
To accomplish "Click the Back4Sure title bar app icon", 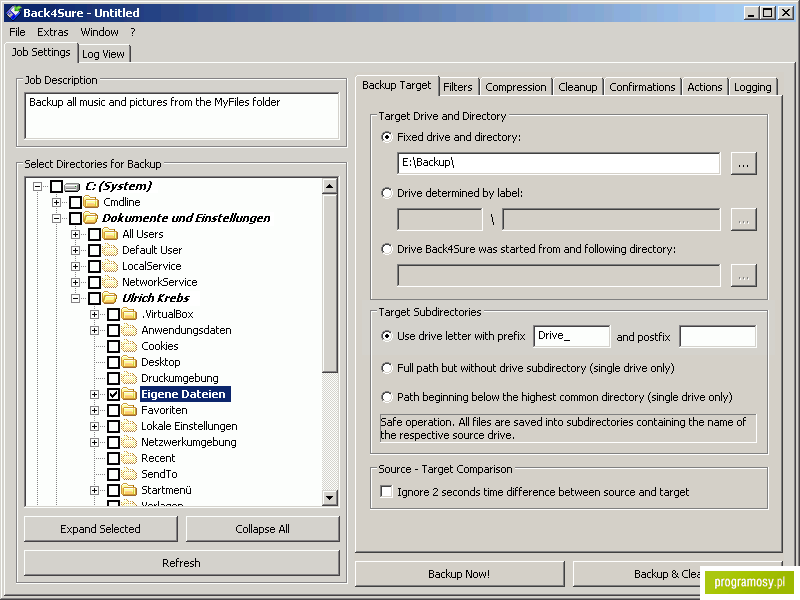I will (13, 12).
